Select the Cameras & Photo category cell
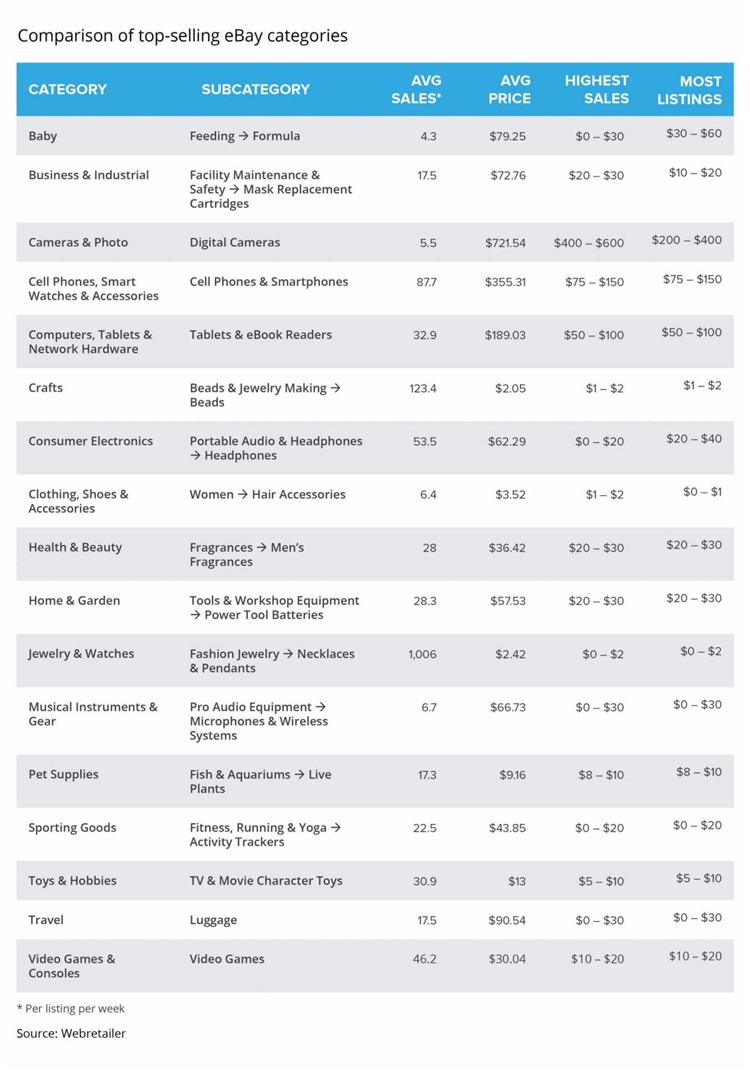 pos(78,243)
